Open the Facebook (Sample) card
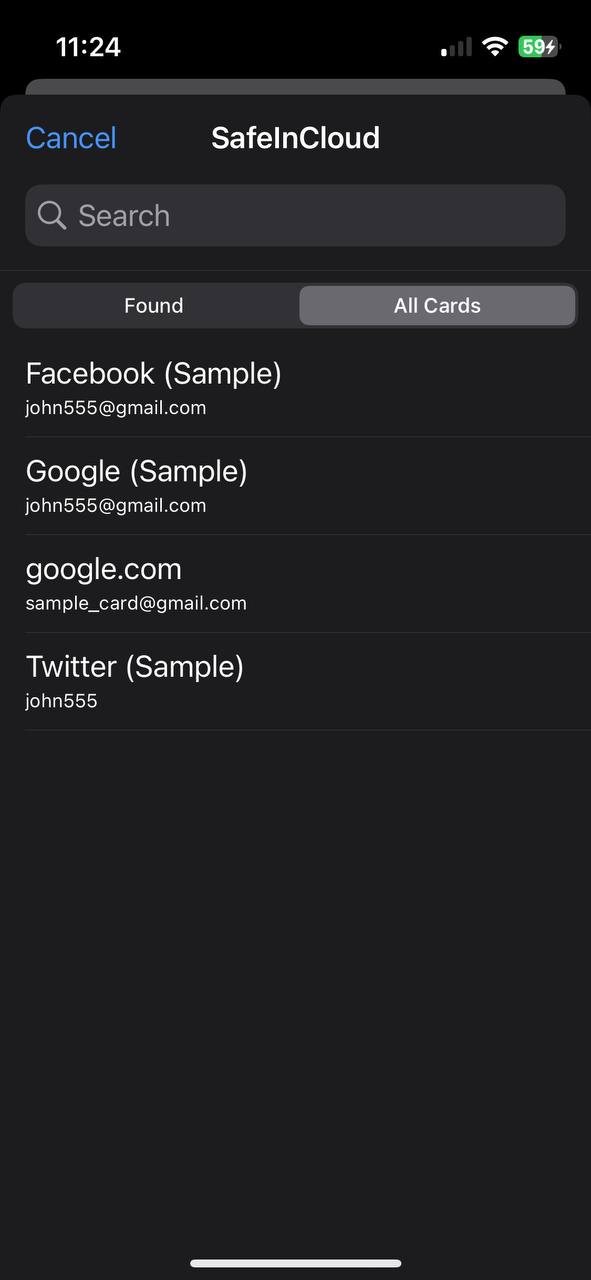Viewport: 591px width, 1280px height. [x=295, y=388]
